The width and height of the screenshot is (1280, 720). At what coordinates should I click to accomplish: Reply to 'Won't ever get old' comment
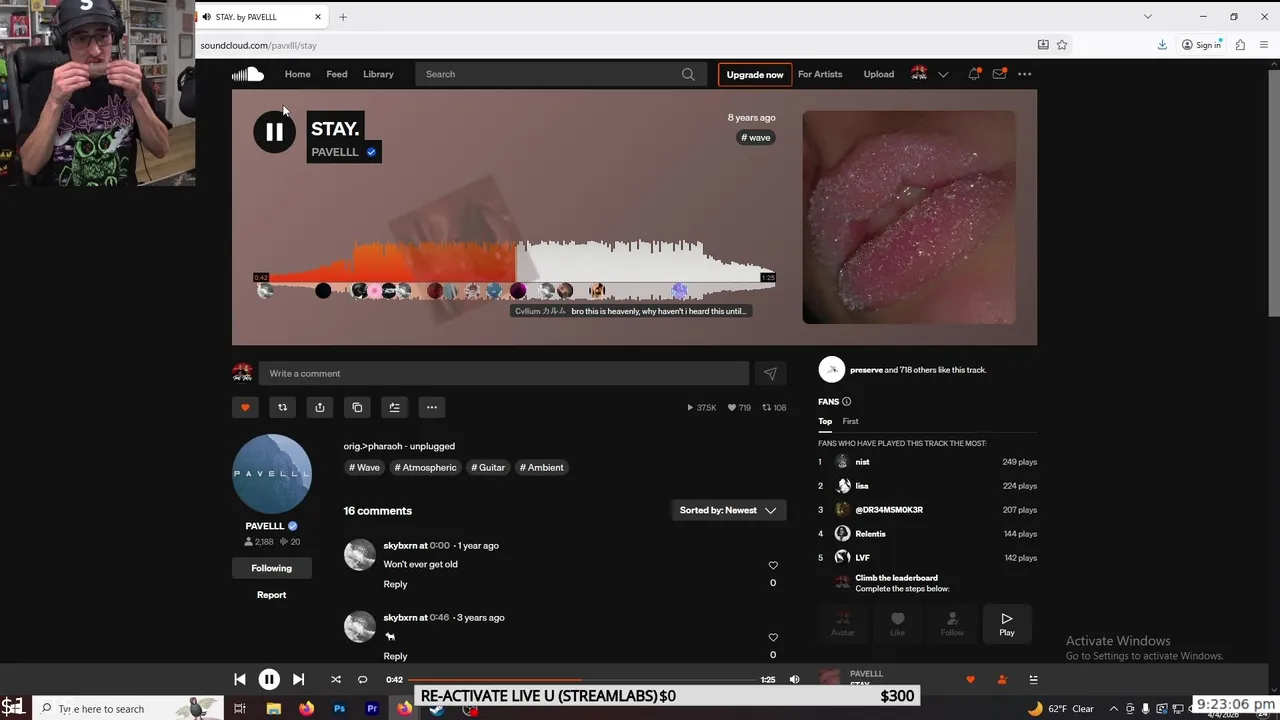pyautogui.click(x=395, y=584)
